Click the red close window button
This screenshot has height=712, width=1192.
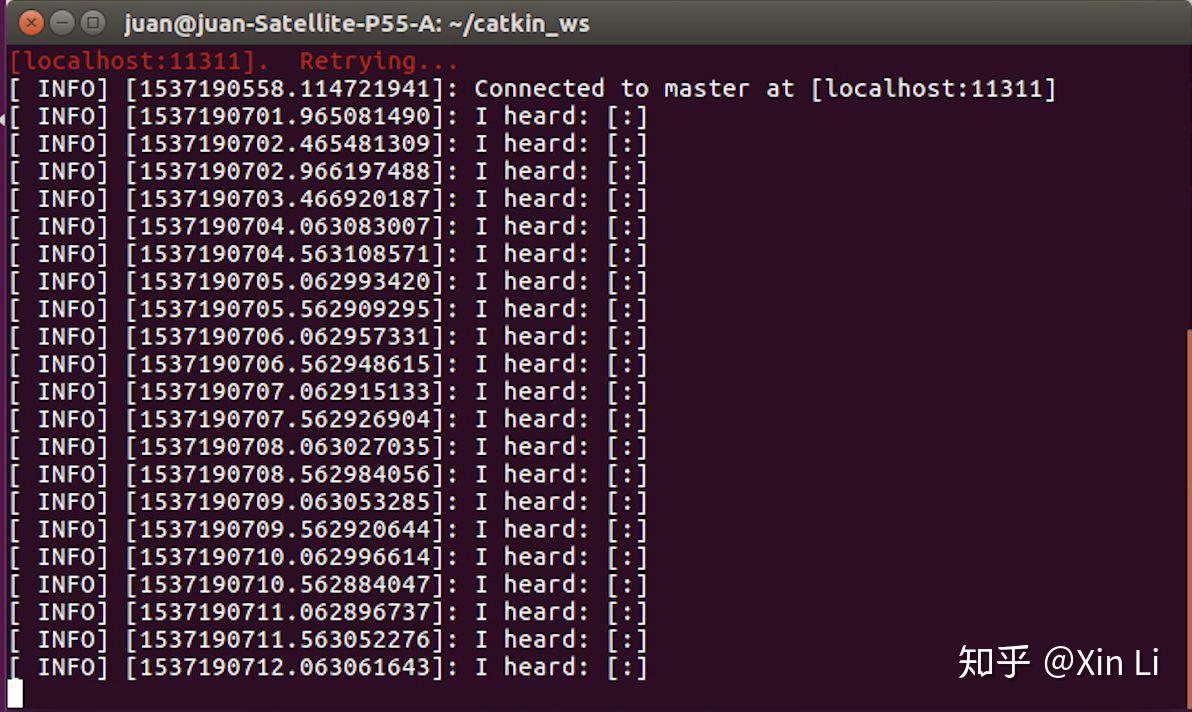[31, 22]
